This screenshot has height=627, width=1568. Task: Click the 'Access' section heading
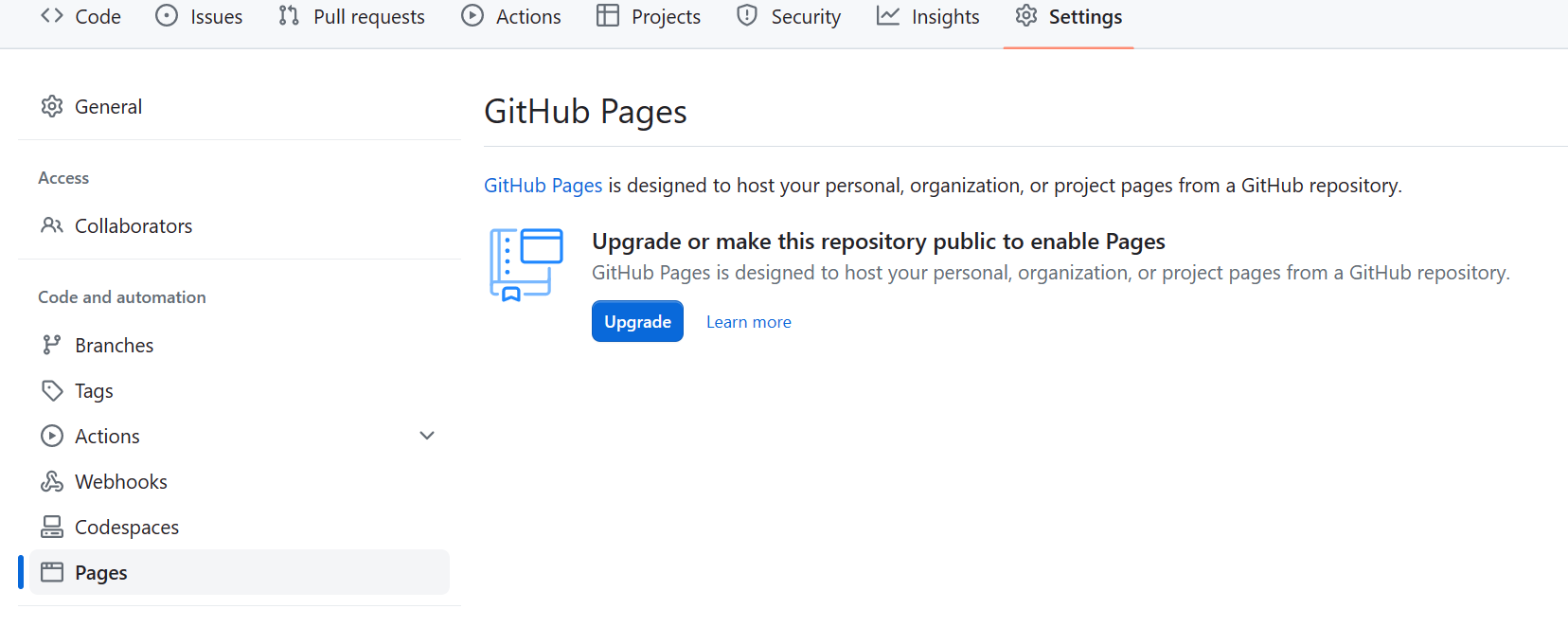pyautogui.click(x=63, y=178)
